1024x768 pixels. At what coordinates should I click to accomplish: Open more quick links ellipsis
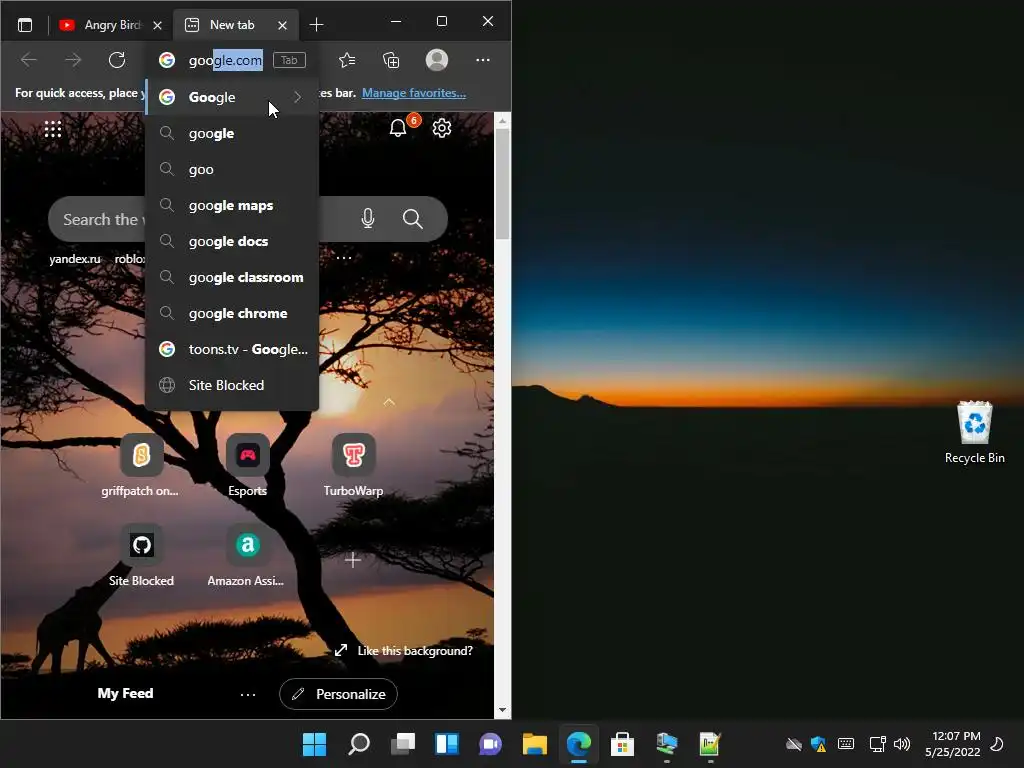344,258
